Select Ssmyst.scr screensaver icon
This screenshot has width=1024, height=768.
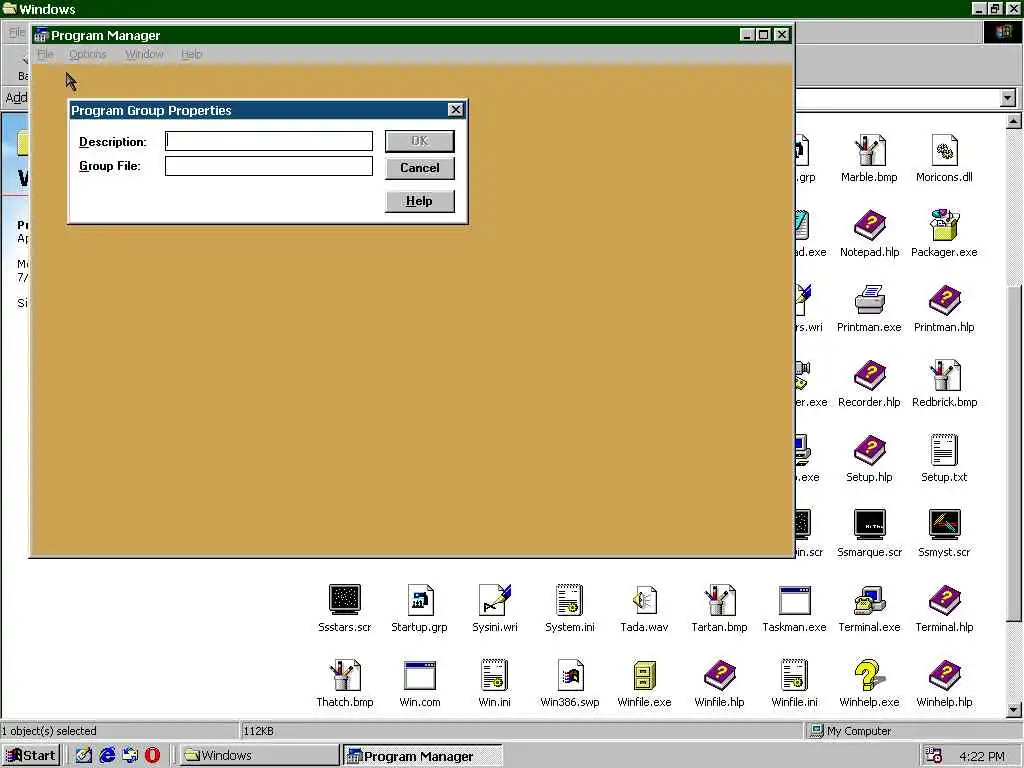tap(944, 525)
